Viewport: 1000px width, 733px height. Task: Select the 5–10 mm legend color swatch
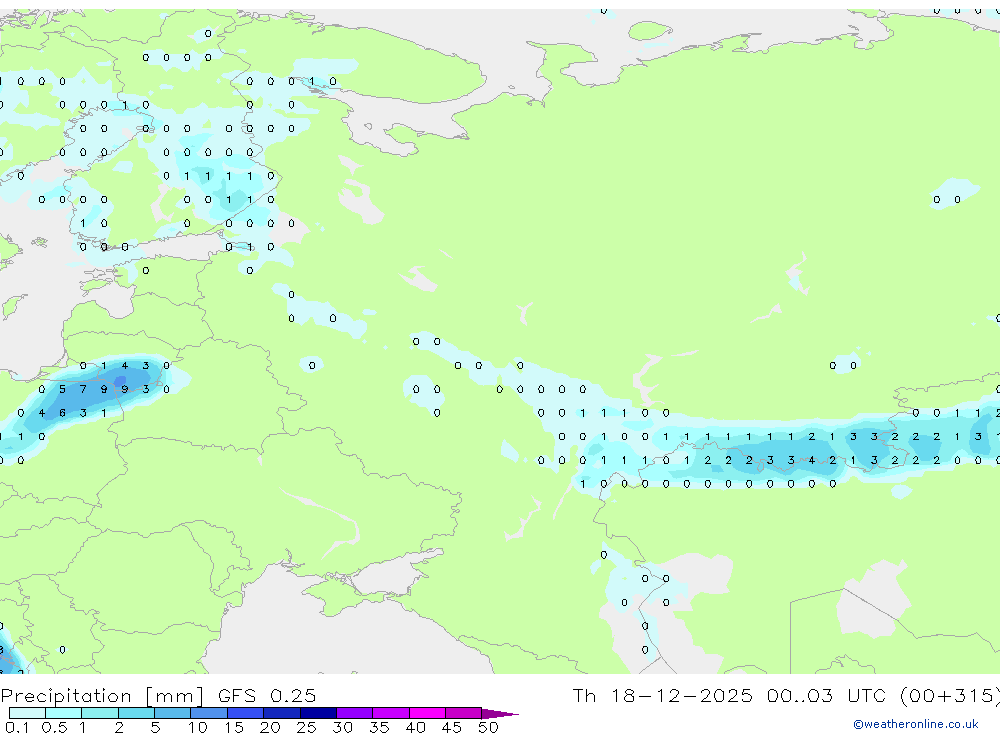173,713
